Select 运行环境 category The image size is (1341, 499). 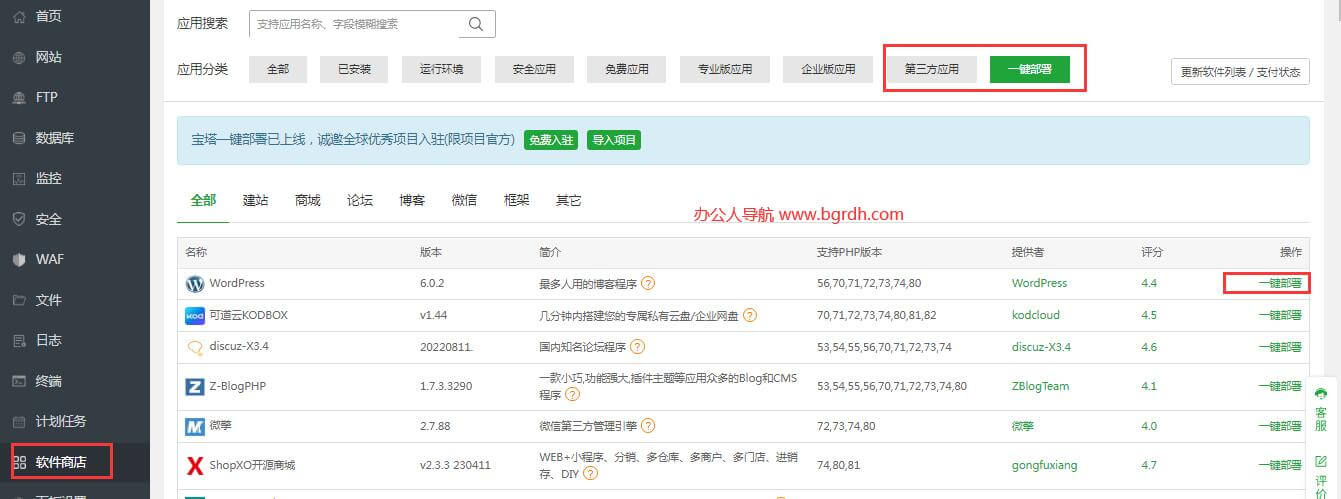point(441,69)
